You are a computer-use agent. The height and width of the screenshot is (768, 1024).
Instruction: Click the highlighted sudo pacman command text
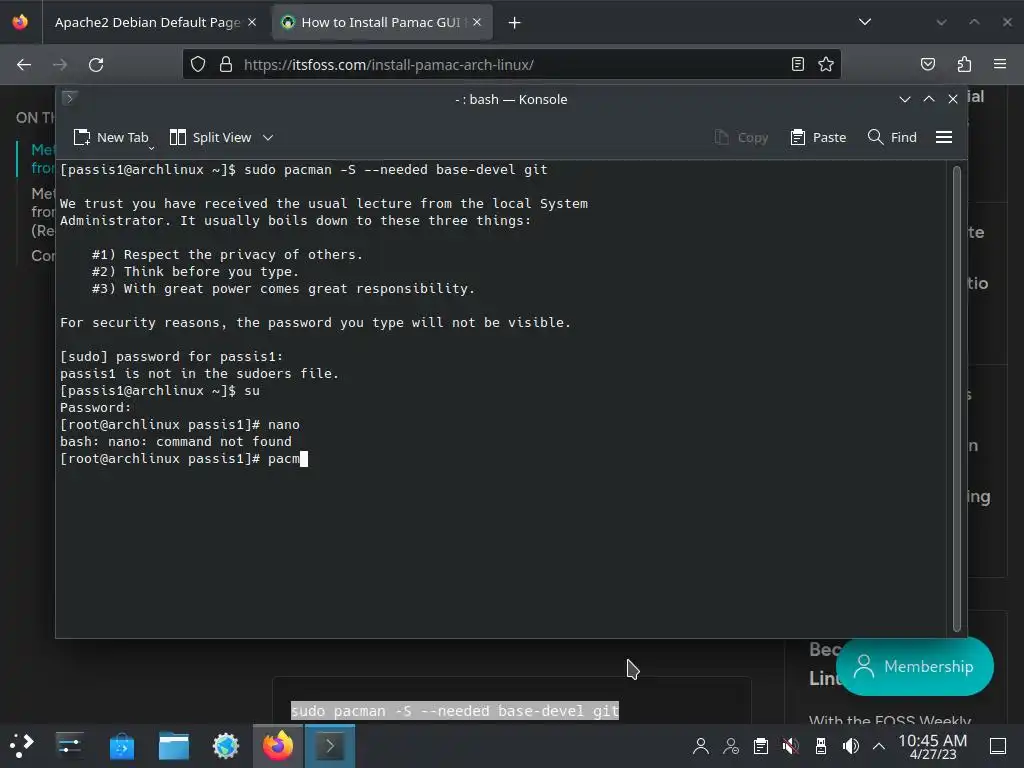coord(455,711)
